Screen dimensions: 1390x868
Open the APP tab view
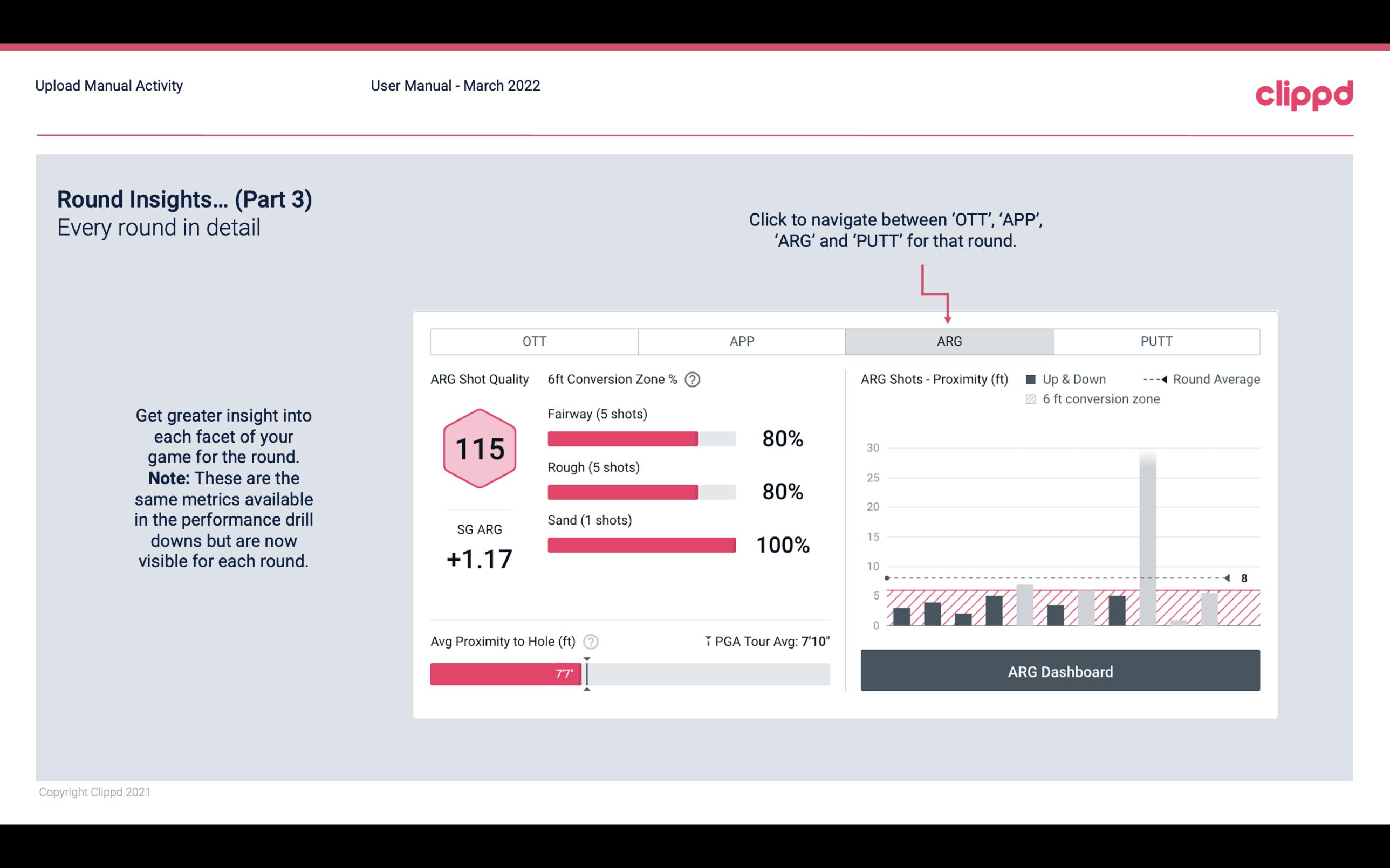coord(741,341)
